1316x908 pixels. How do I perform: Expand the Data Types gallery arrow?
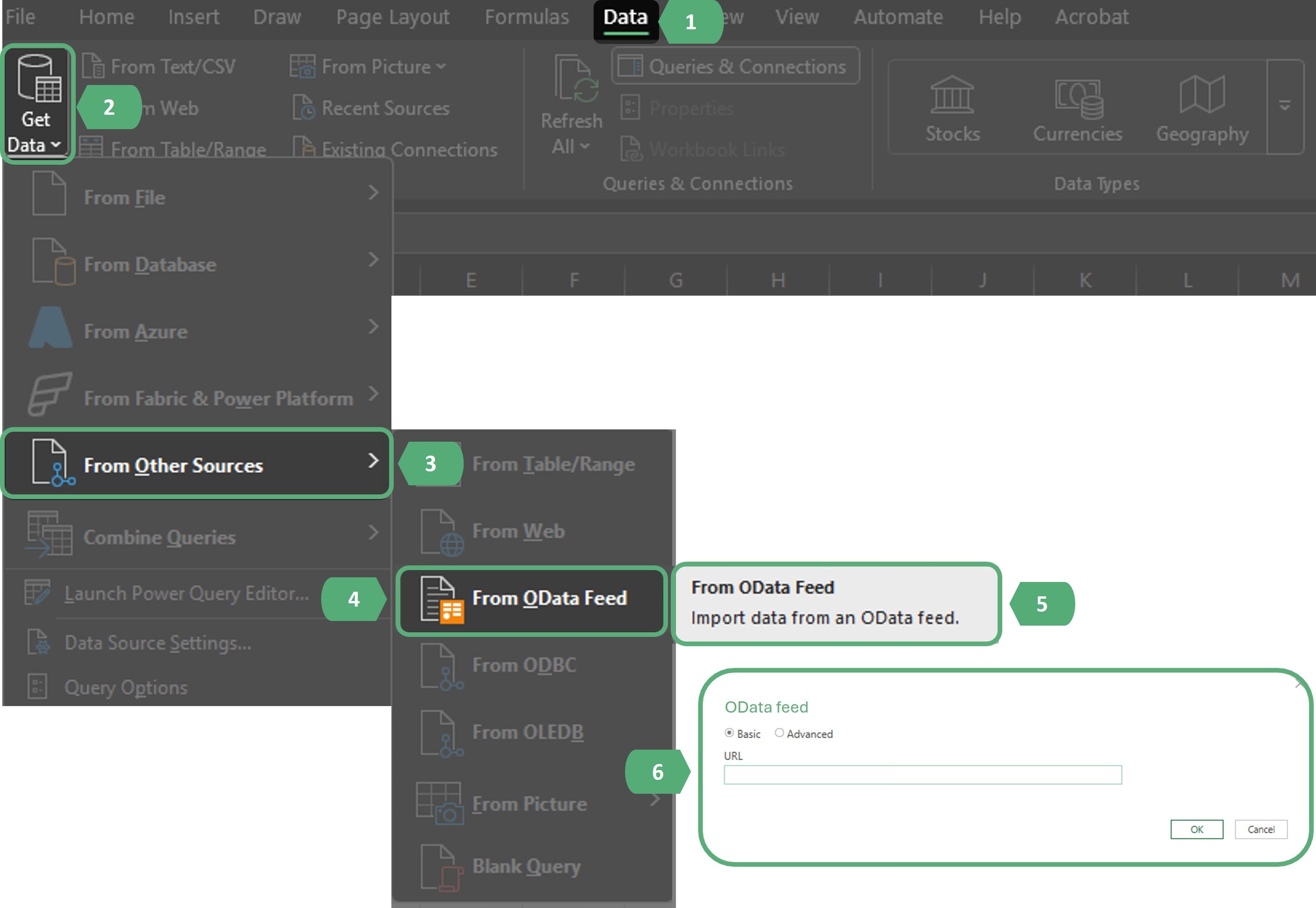1285,106
